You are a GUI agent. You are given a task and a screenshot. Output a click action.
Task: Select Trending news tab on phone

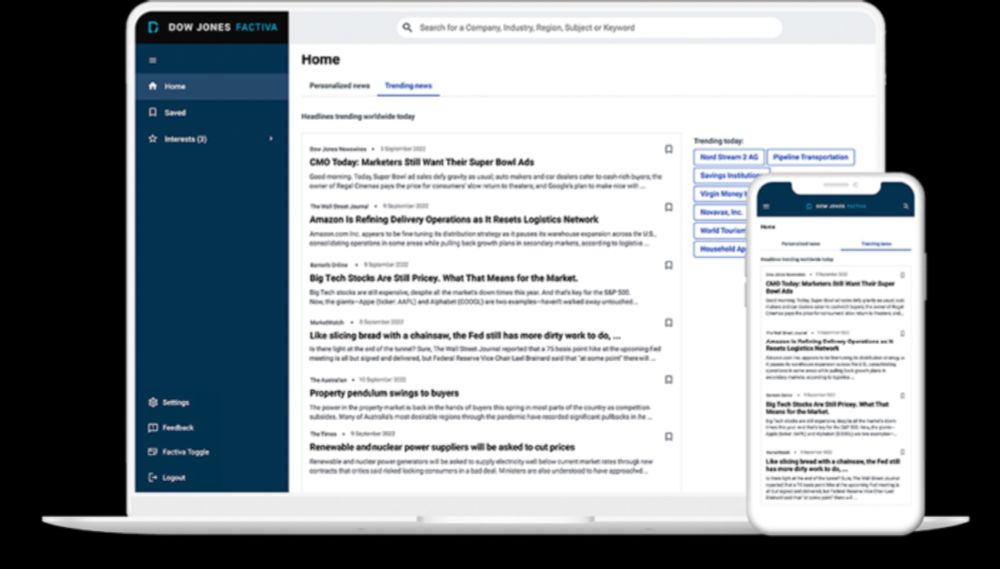click(876, 244)
